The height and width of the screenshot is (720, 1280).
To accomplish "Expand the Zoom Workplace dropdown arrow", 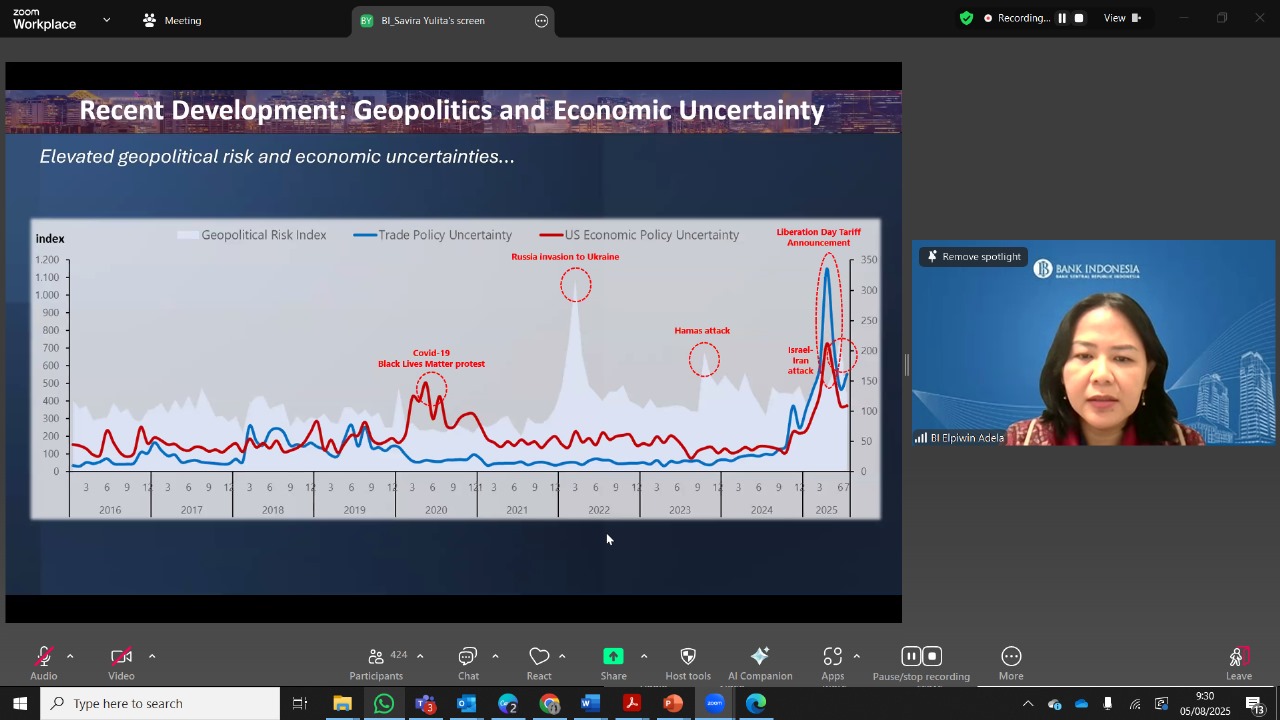I will tap(107, 20).
